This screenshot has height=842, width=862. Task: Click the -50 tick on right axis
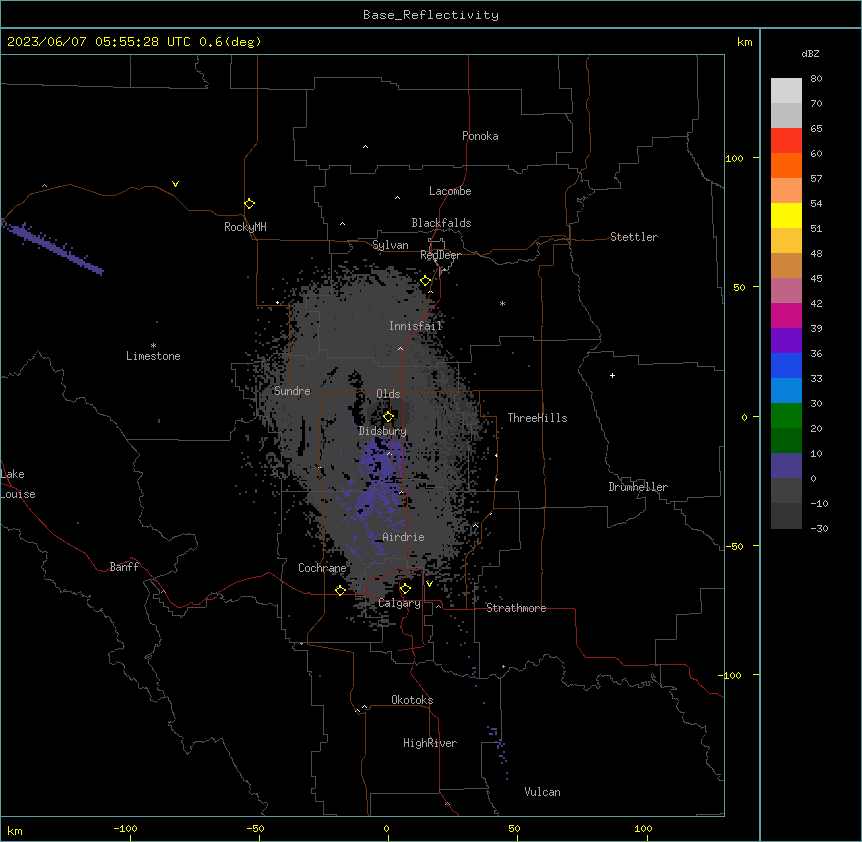click(x=734, y=546)
